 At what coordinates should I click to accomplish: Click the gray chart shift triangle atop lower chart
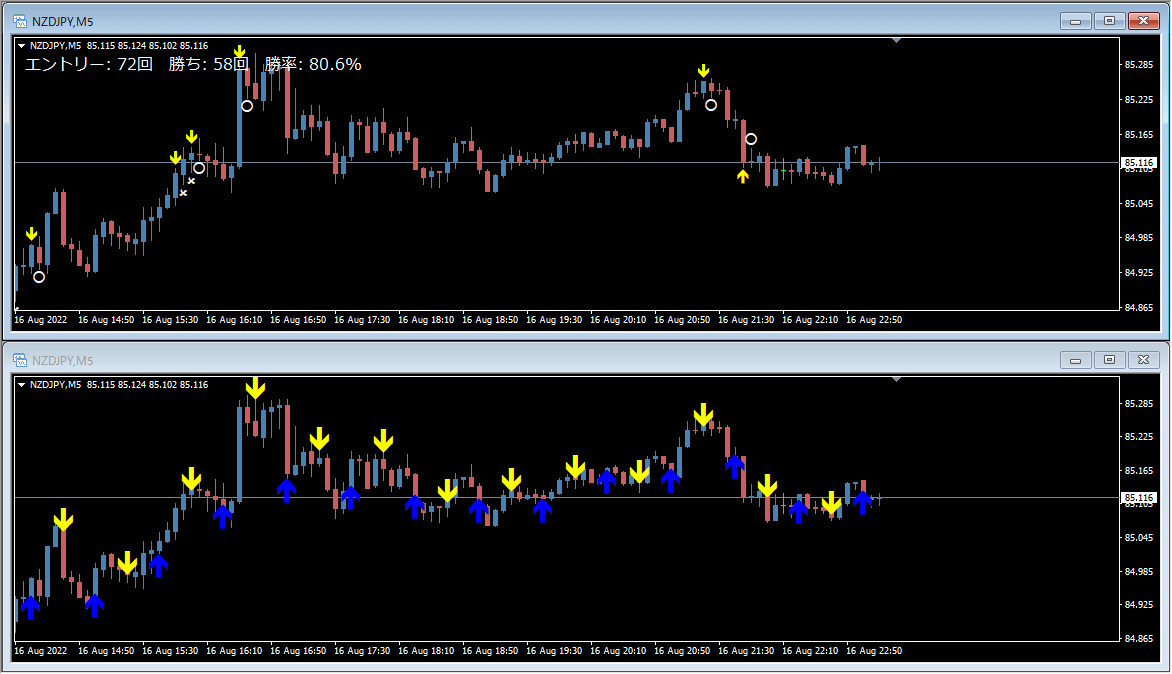897,379
